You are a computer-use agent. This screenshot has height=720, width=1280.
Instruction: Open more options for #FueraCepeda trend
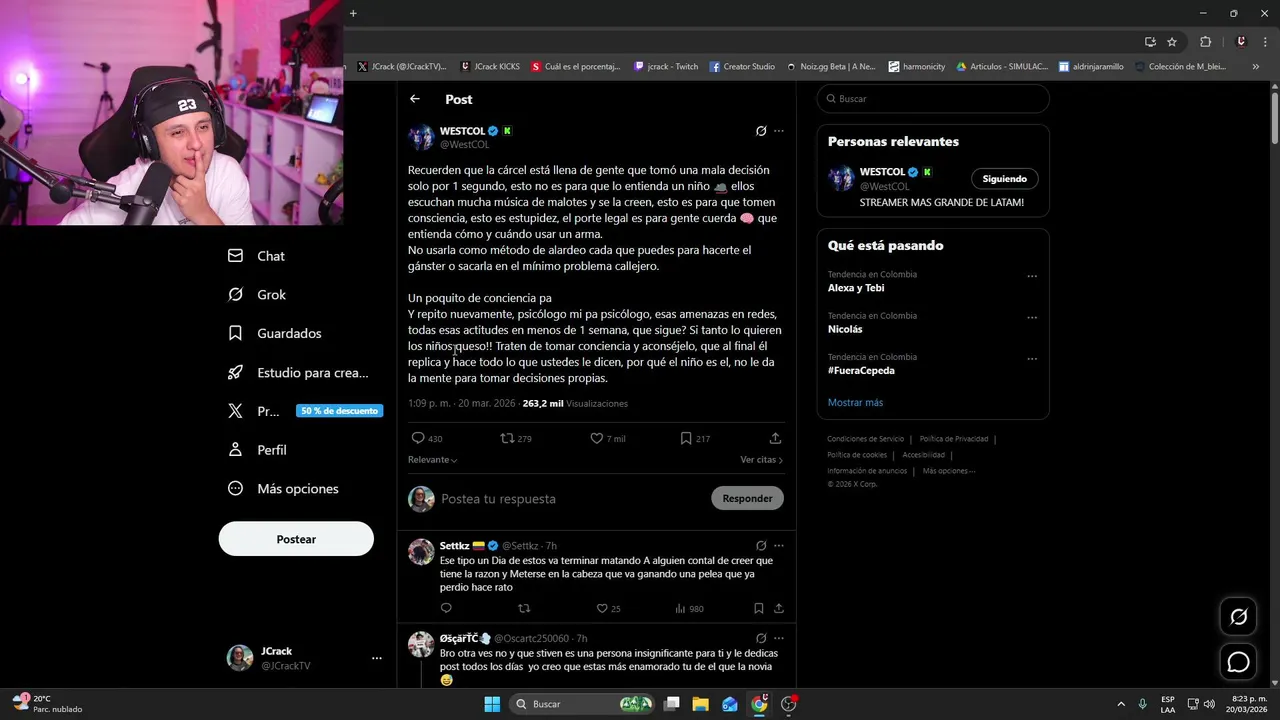tap(1032, 358)
